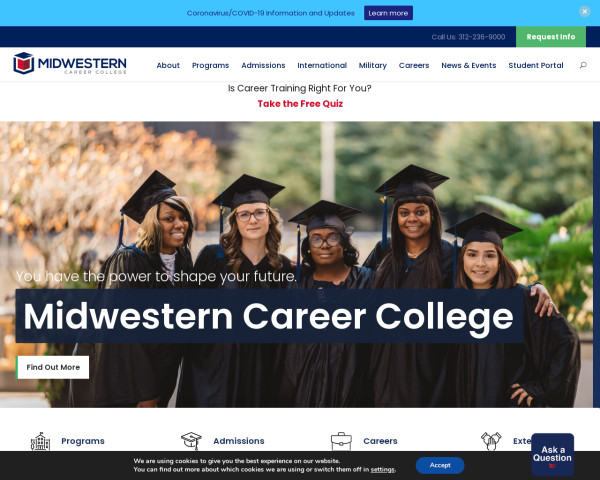Viewport: 600px width, 480px height.
Task: Expand the Admissions navigation menu
Action: click(263, 65)
